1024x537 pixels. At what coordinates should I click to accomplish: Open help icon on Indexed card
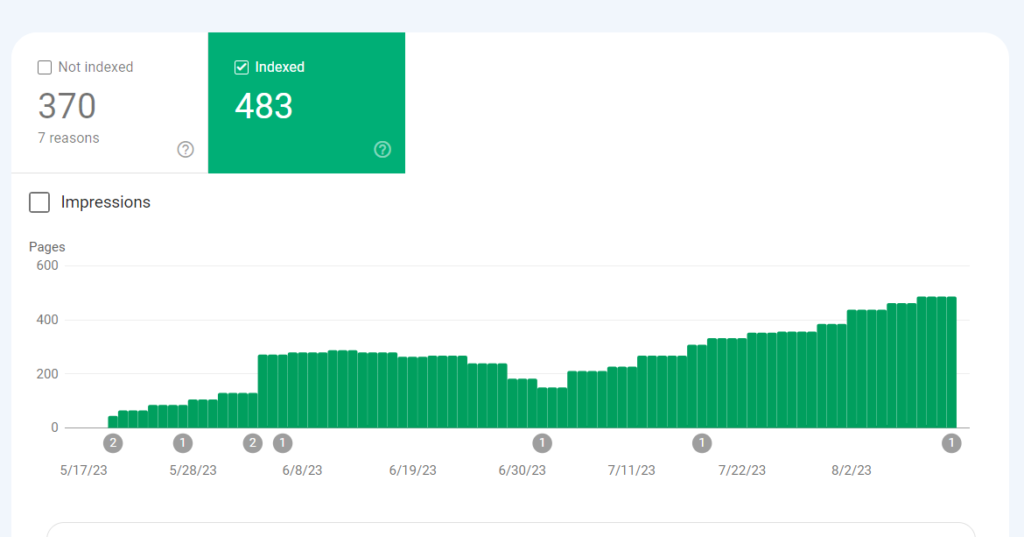click(383, 150)
